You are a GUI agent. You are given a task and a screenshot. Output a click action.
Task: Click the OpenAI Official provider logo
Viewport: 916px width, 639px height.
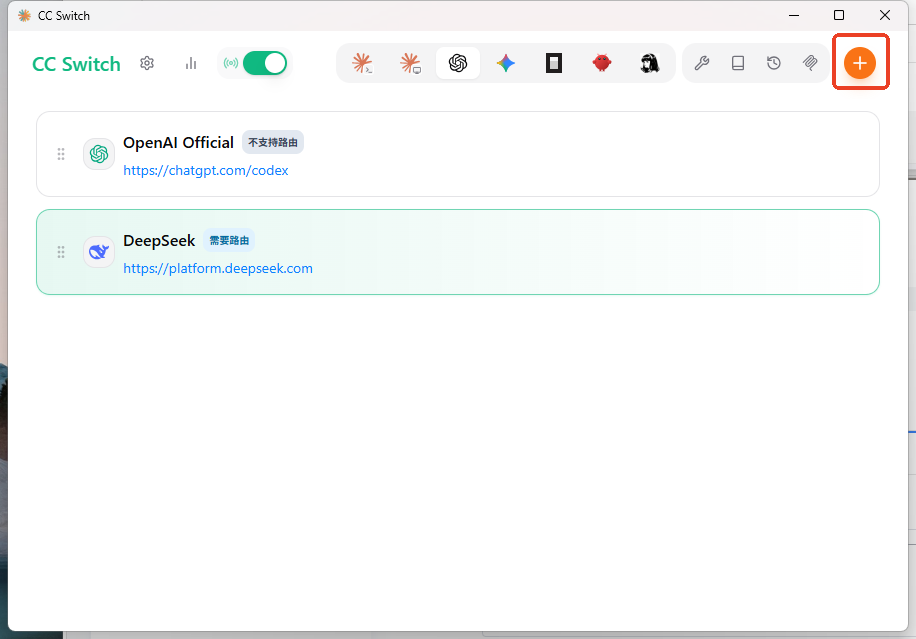point(99,154)
